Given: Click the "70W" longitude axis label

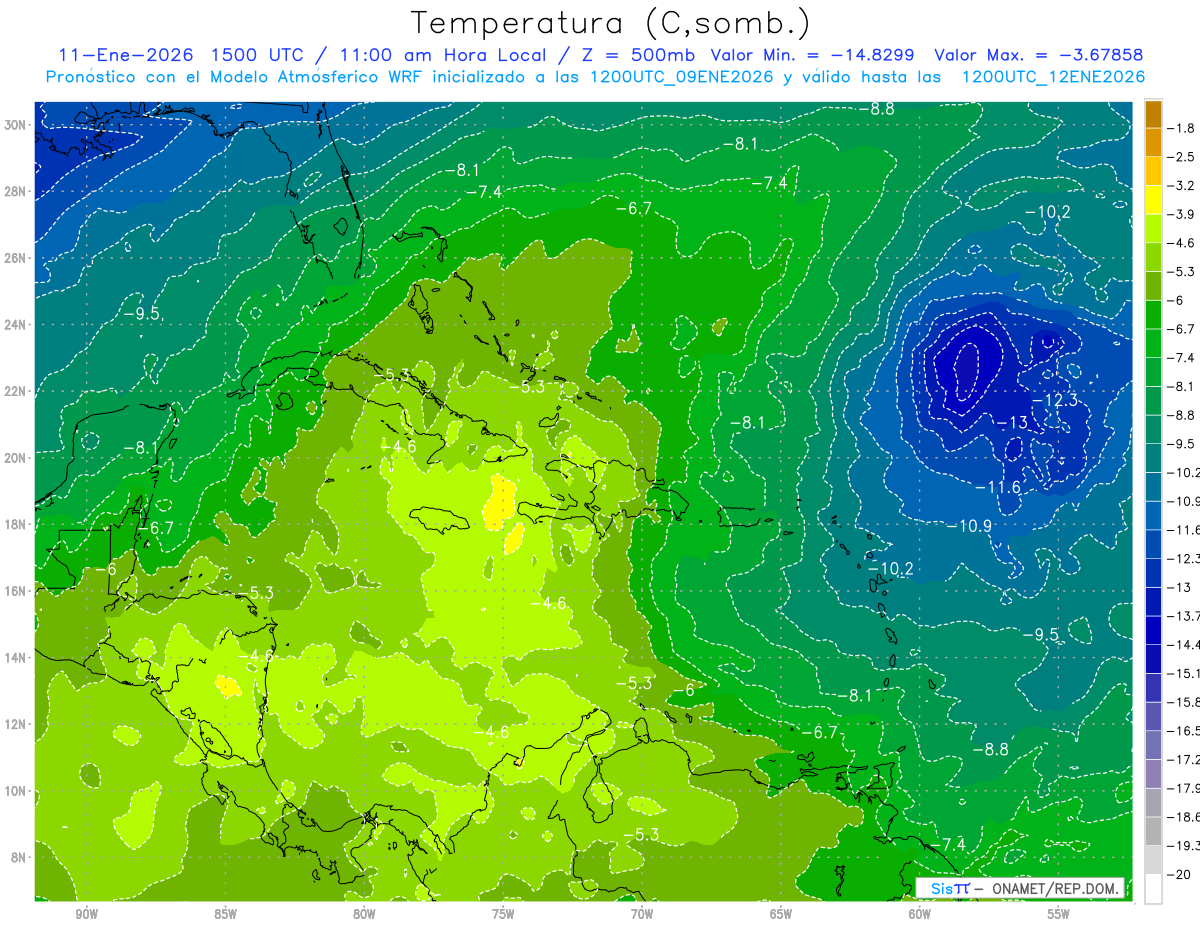Looking at the screenshot, I should (x=642, y=914).
